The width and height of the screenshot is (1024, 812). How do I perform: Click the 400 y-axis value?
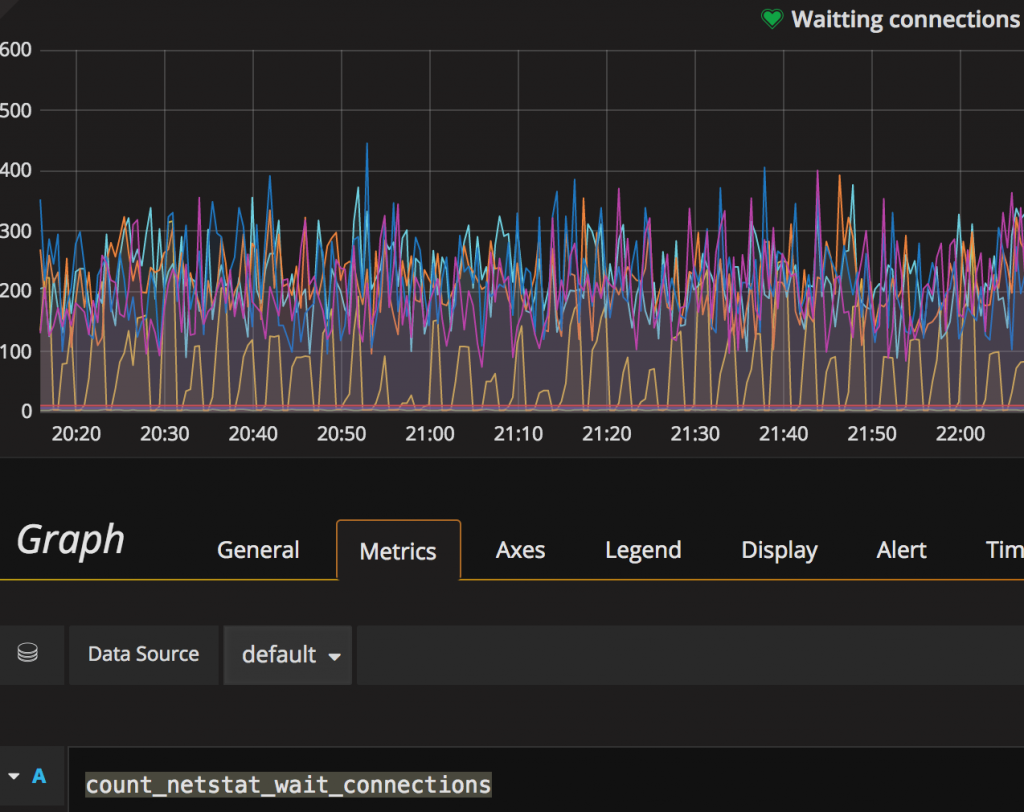(x=16, y=171)
